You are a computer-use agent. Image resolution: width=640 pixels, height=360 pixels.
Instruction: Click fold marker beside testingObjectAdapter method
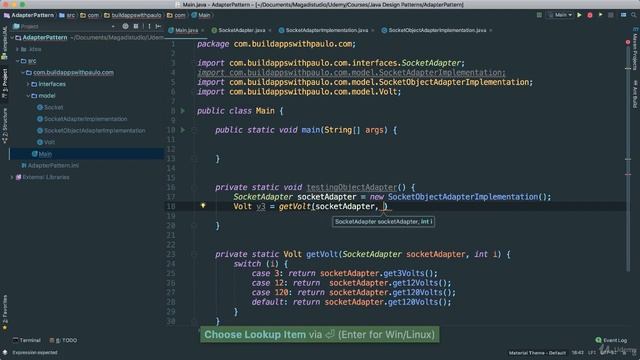[194, 187]
